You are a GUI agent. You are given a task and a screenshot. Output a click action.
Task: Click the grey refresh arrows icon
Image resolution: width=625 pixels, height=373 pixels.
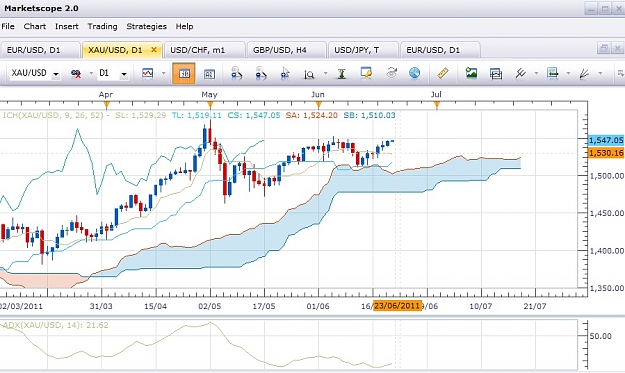391,73
